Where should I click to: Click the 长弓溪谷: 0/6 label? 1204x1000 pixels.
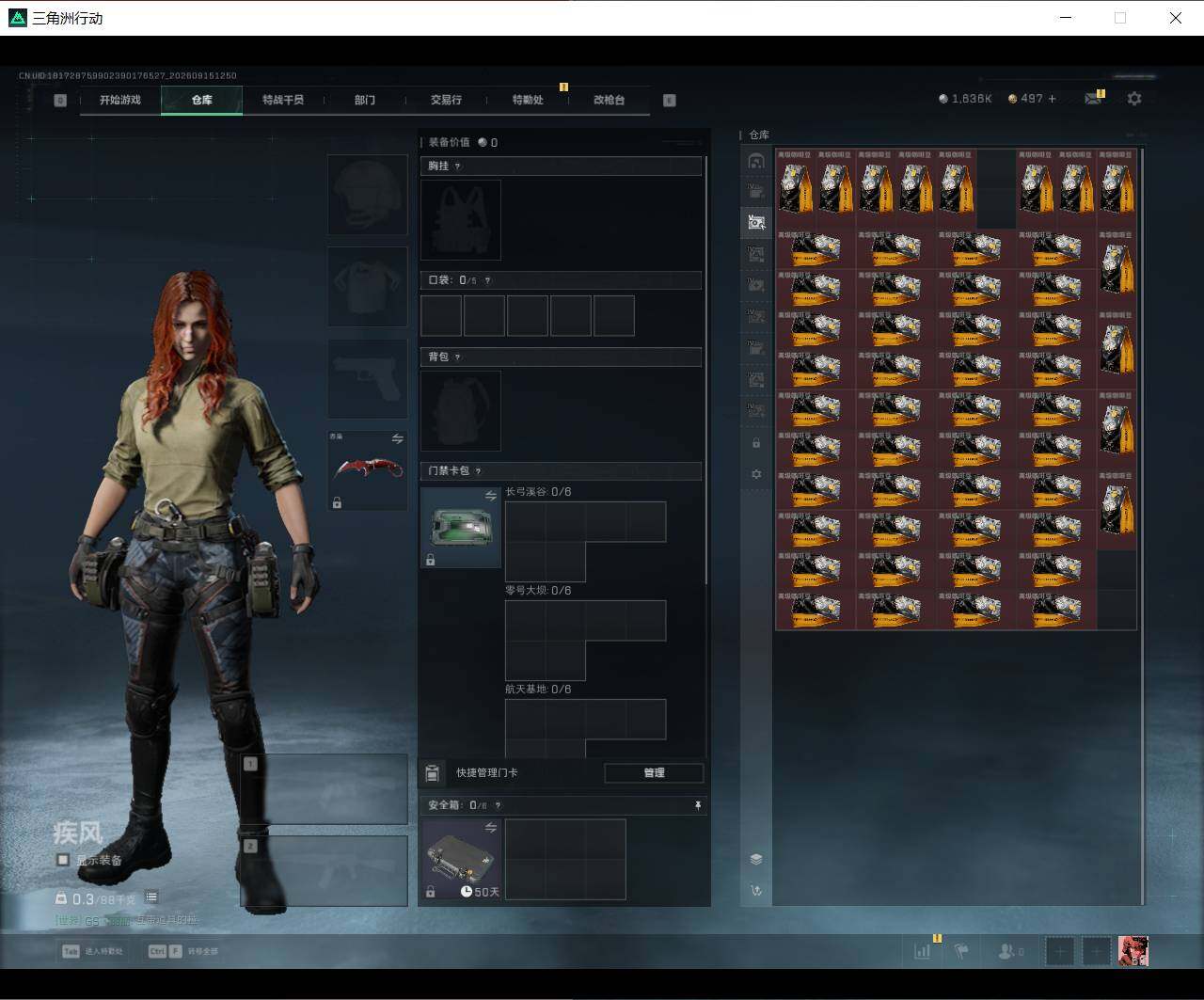(538, 492)
